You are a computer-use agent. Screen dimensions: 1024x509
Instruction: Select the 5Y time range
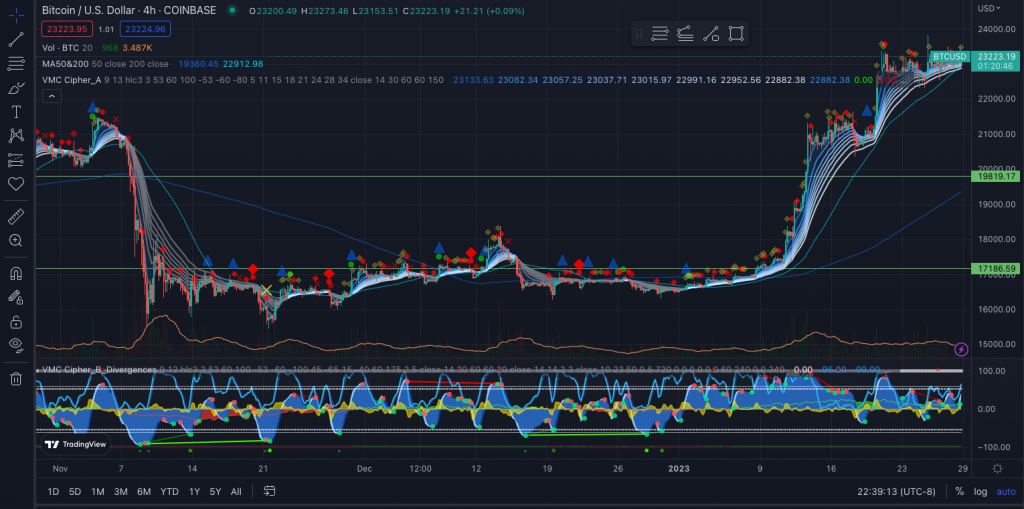click(215, 491)
